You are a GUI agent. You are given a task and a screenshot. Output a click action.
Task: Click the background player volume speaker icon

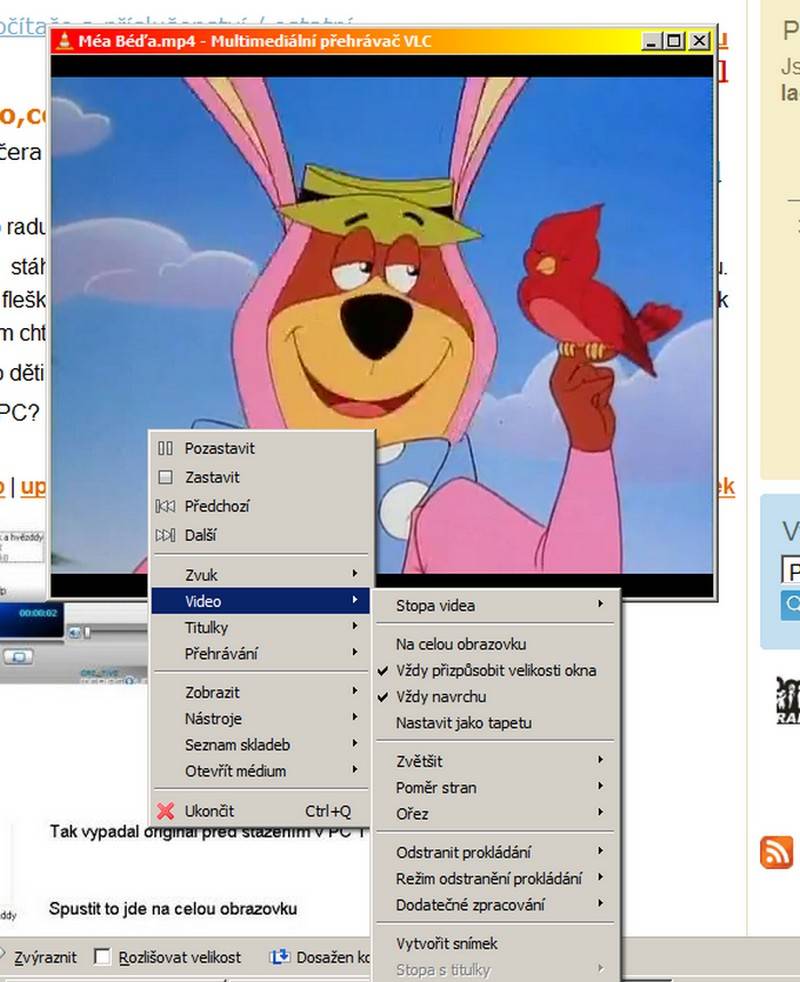pyautogui.click(x=74, y=633)
